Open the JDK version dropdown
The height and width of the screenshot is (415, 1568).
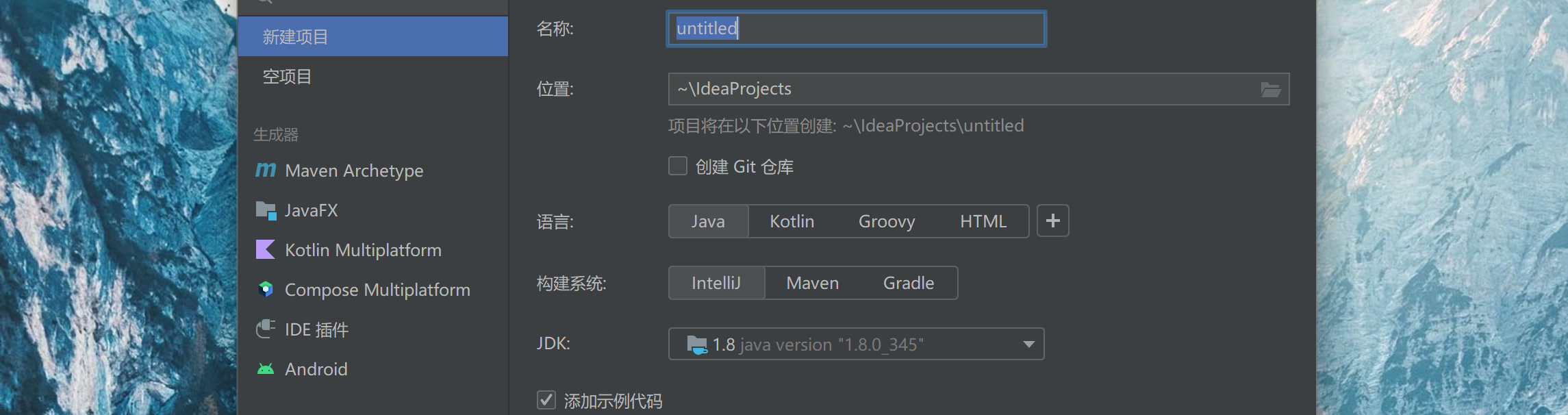click(x=1026, y=344)
